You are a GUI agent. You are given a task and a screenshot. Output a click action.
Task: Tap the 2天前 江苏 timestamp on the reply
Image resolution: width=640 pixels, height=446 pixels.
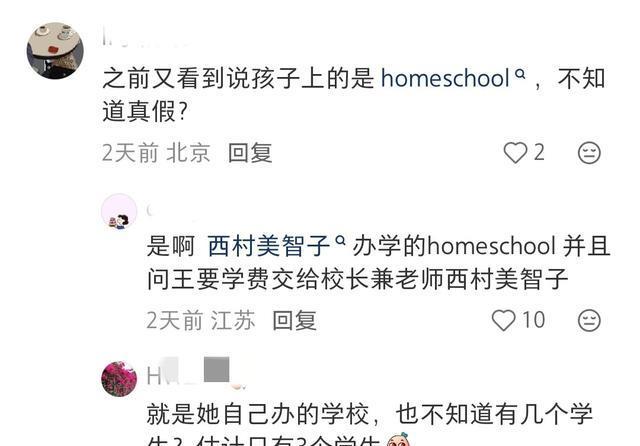(201, 320)
